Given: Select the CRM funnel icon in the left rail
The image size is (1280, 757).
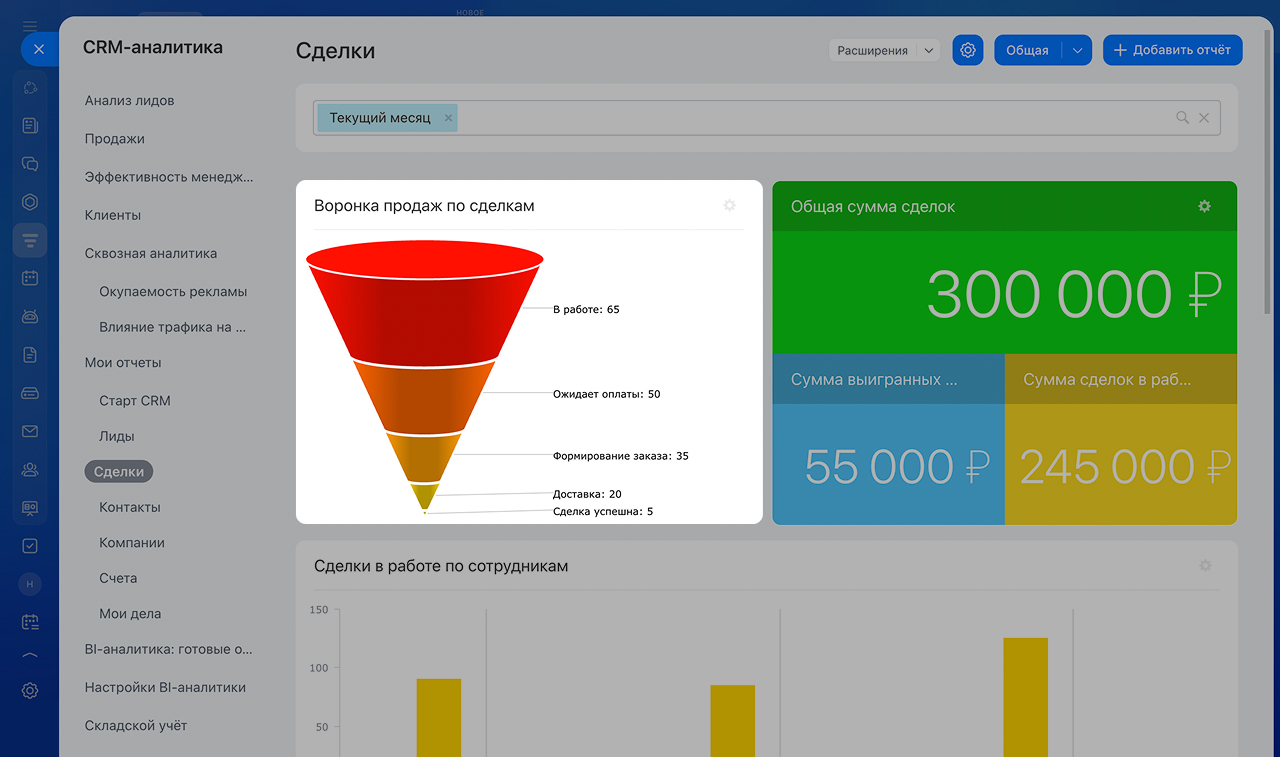Looking at the screenshot, I should pyautogui.click(x=30, y=240).
